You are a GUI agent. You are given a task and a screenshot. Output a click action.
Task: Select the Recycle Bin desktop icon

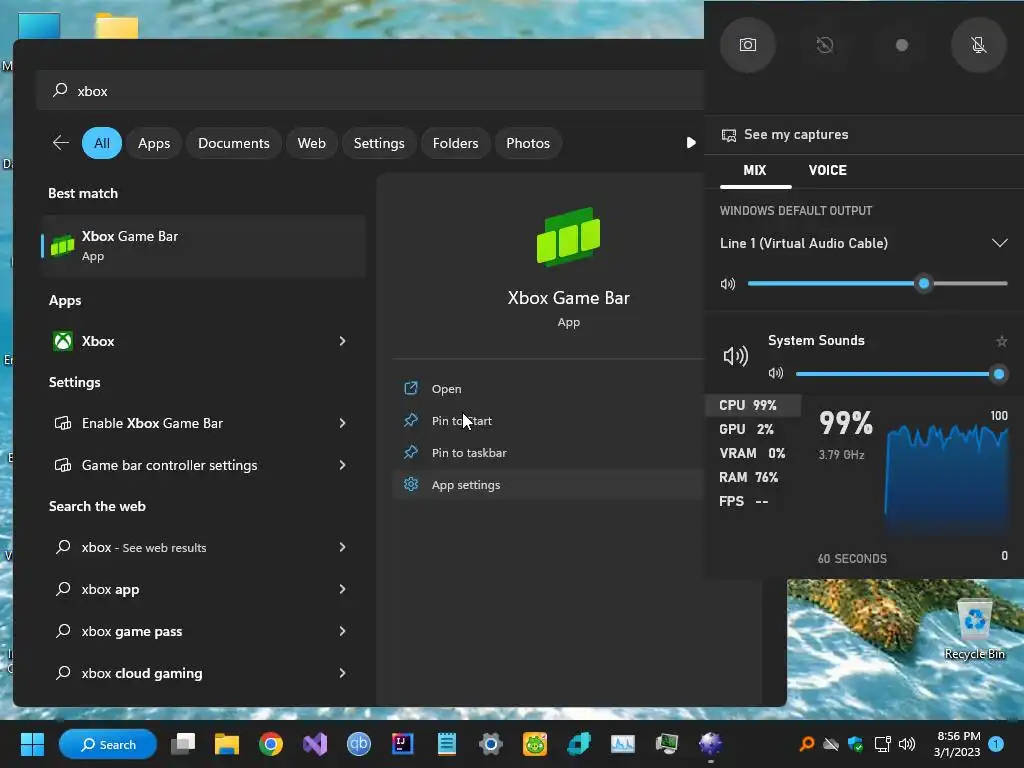coord(974,629)
